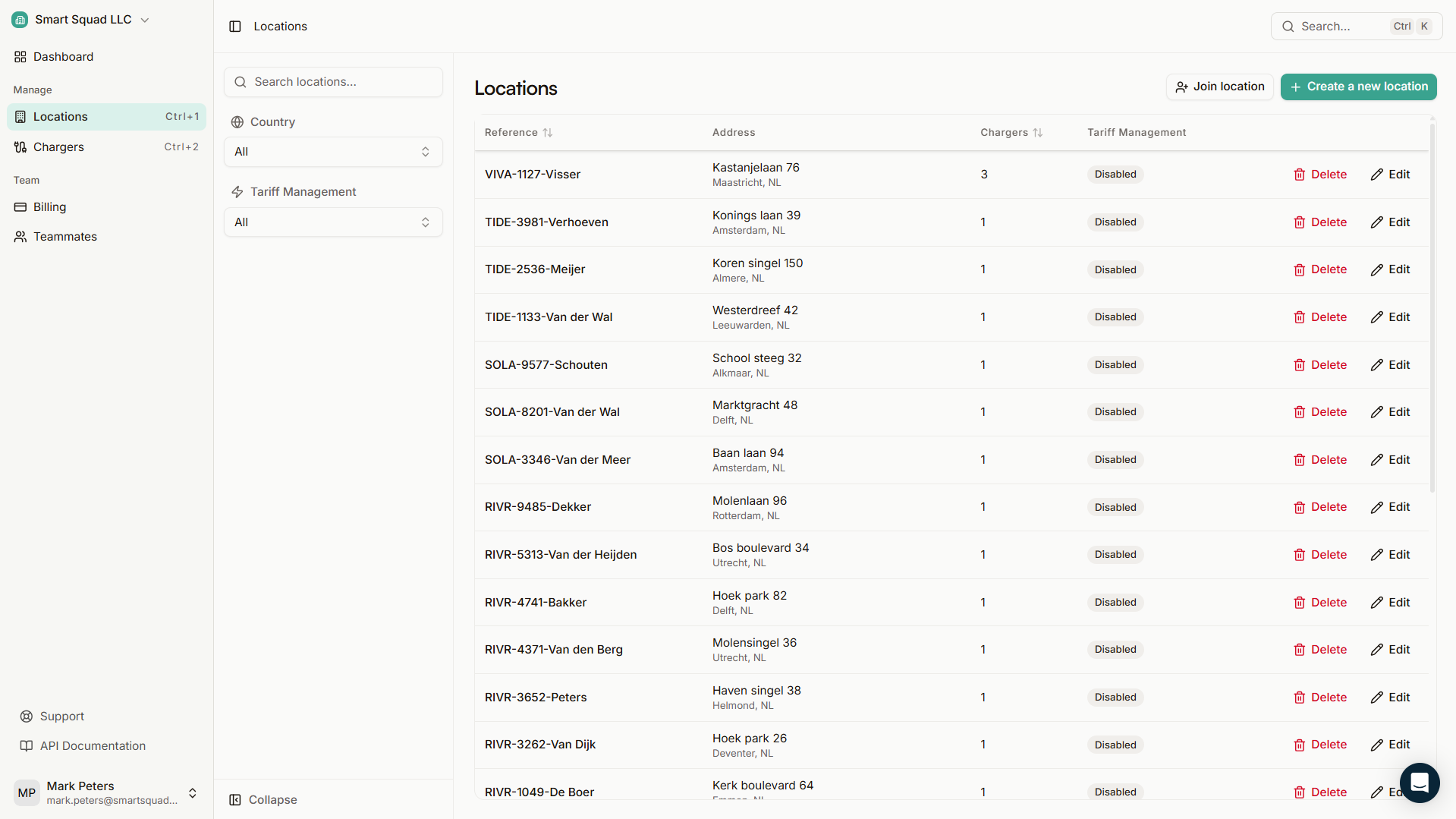1456x819 pixels.
Task: Expand the Mark Peters account menu
Action: pos(193,792)
